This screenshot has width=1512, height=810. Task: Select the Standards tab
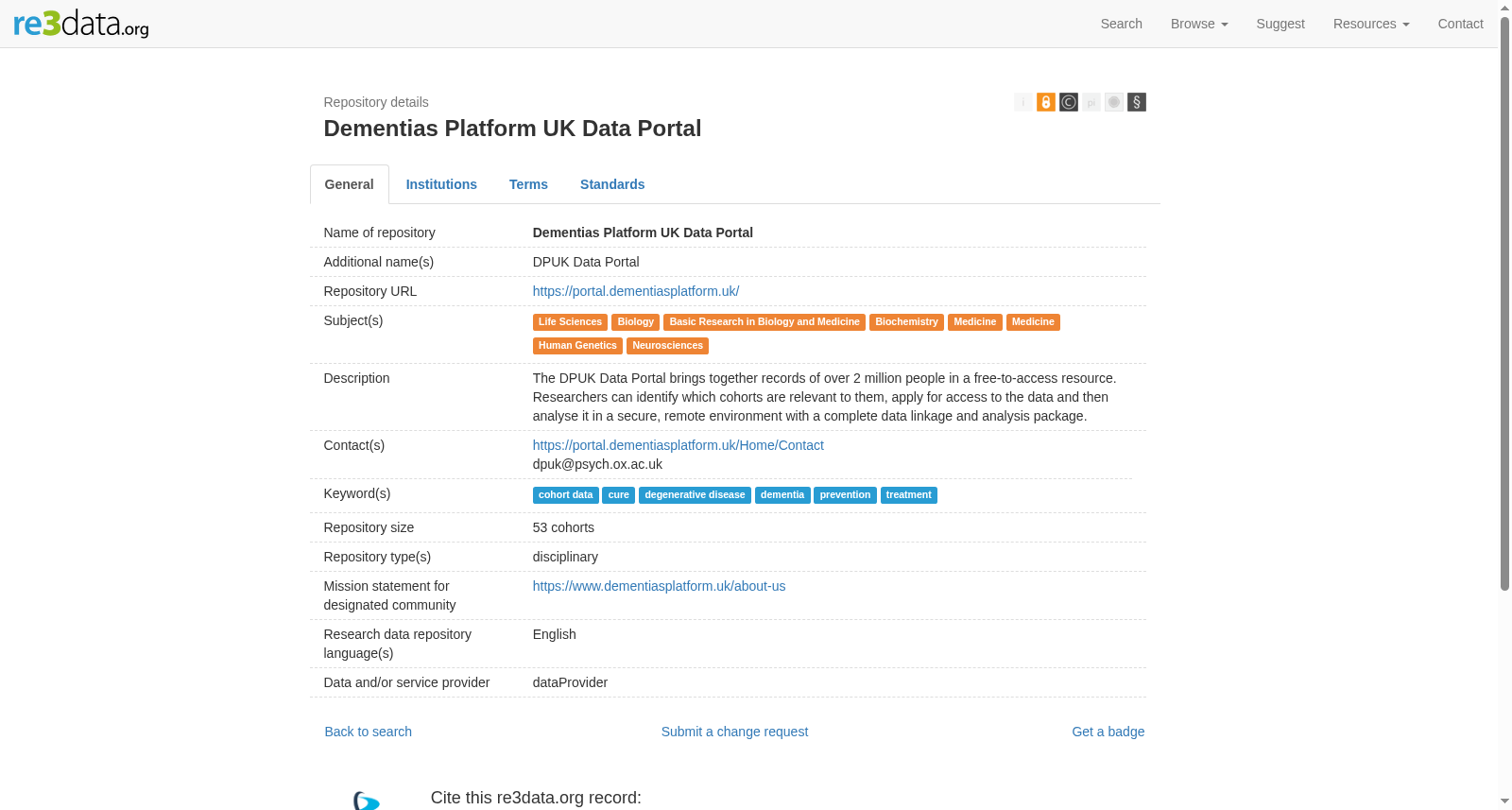coord(612,184)
